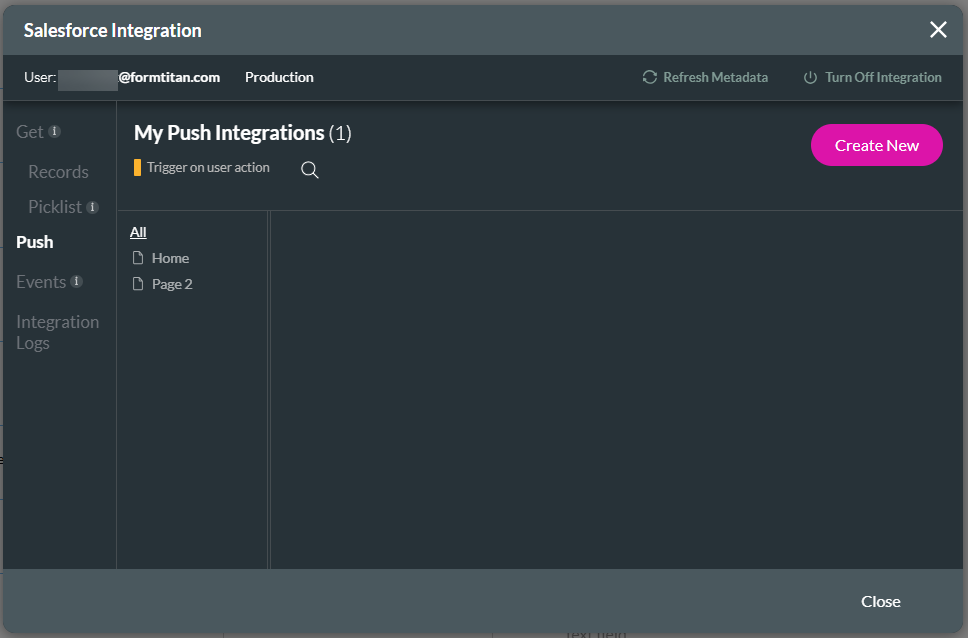Viewport: 968px width, 638px height.
Task: Click the info icon beside Get
Action: point(54,131)
